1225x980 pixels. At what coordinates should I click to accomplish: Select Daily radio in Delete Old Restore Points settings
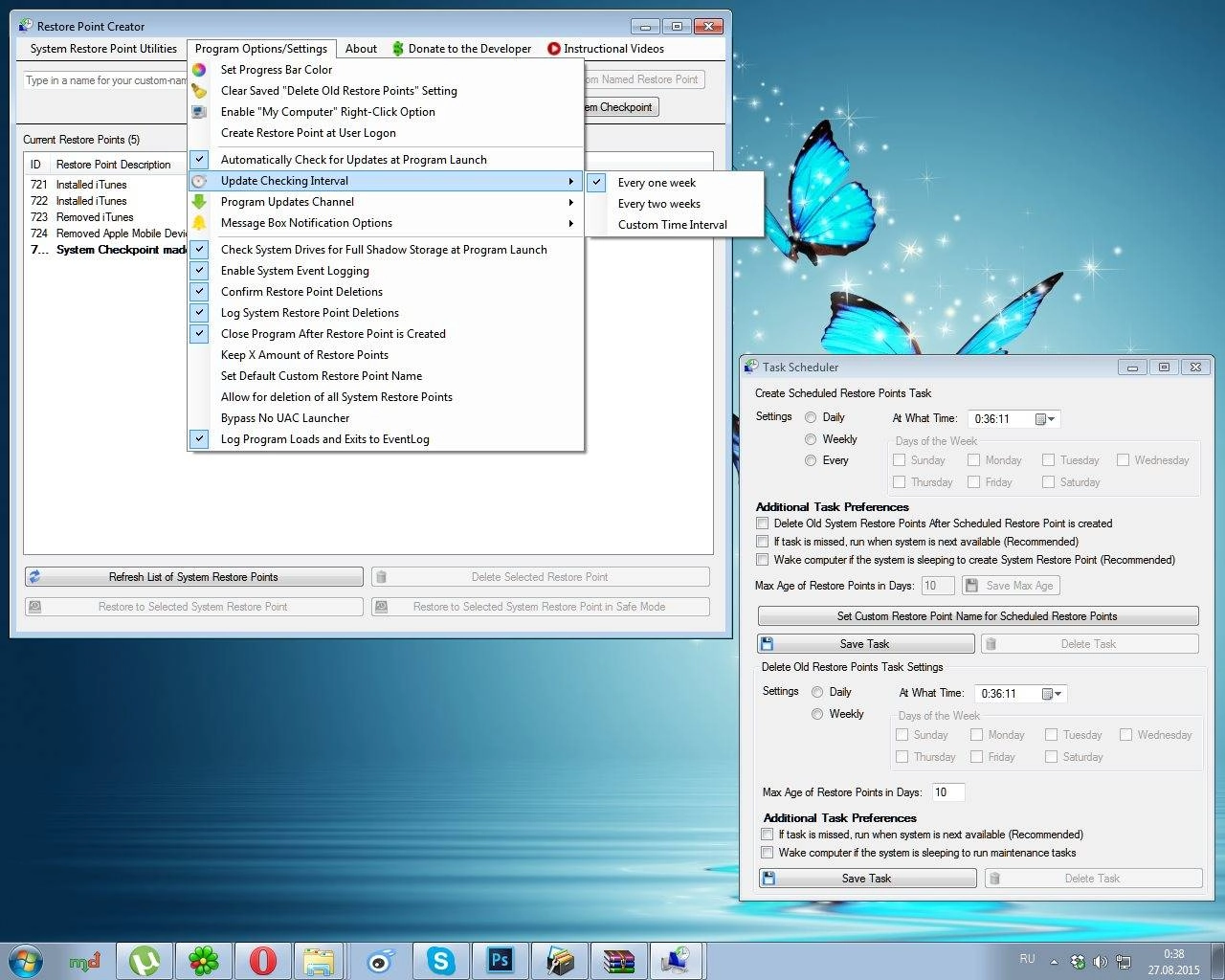click(817, 692)
